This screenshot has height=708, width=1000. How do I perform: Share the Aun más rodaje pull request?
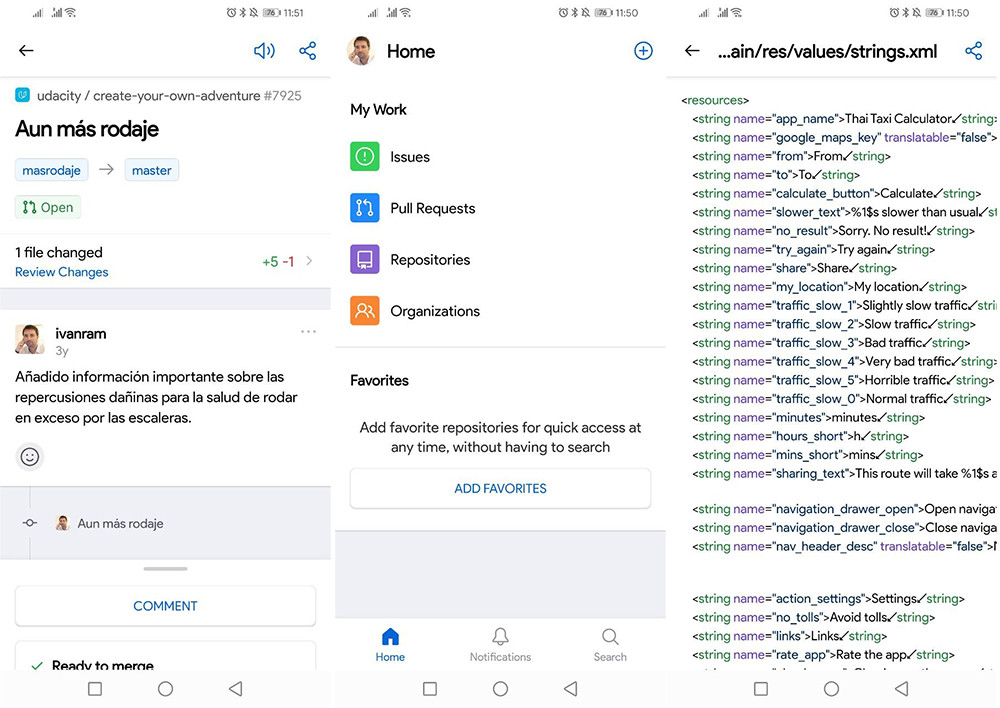click(307, 50)
